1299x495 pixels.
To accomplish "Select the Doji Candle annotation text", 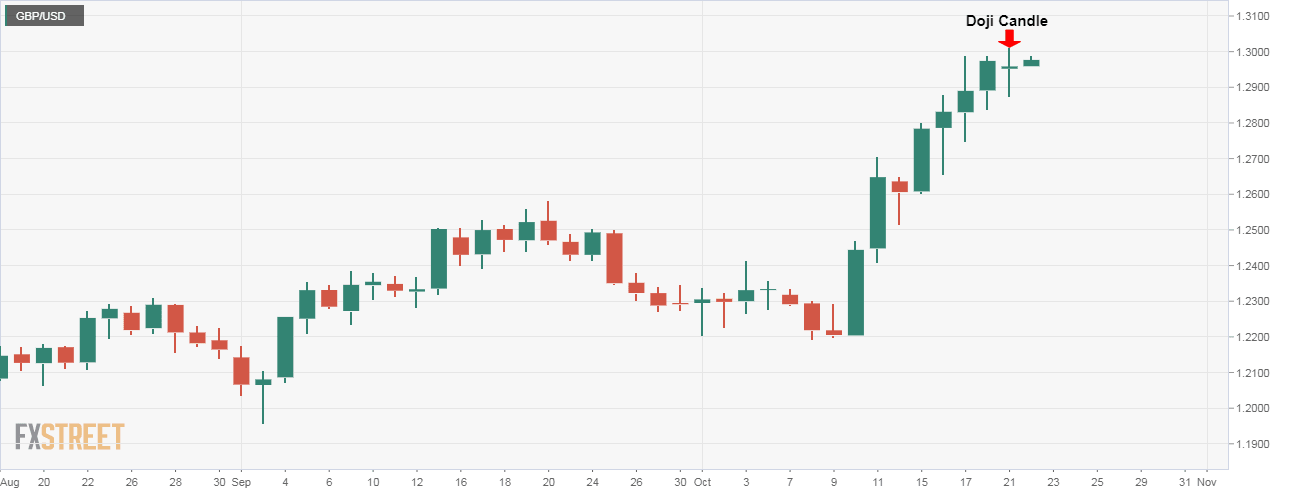I will click(1006, 20).
